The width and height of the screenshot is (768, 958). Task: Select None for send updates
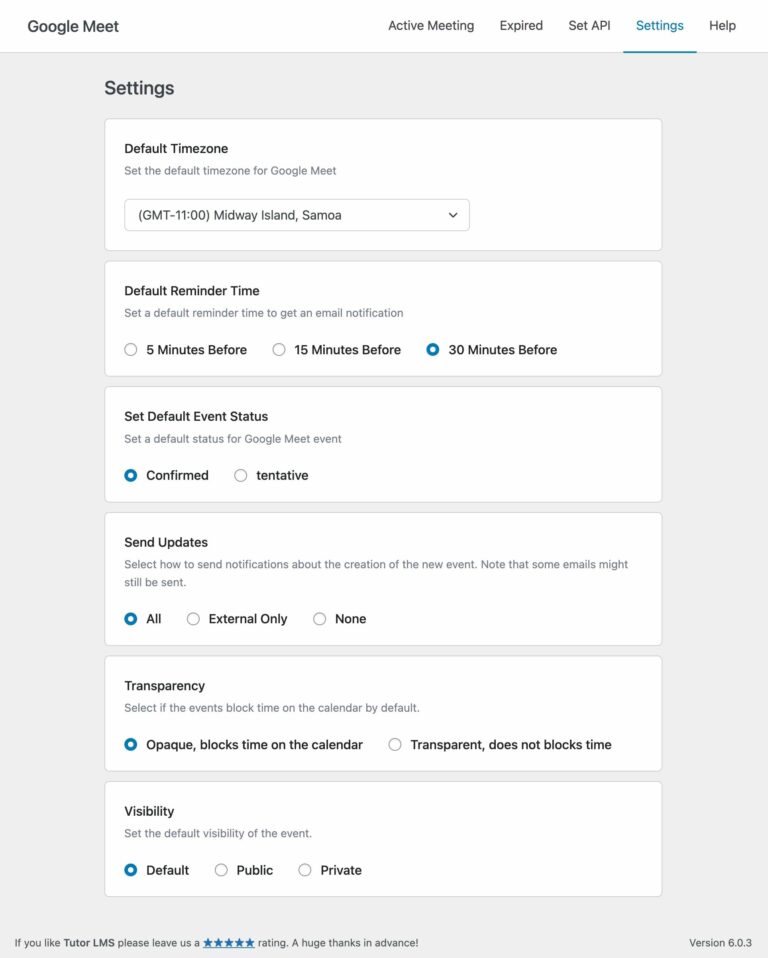[319, 618]
